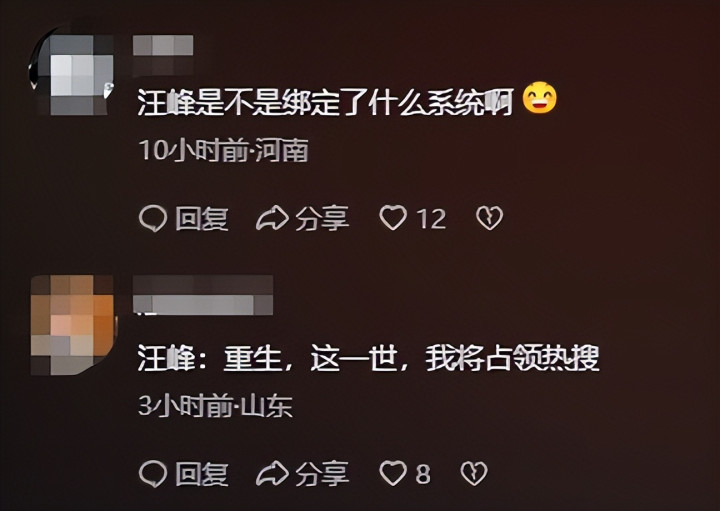Click the like count 8
Viewport: 720px width, 511px height.
pyautogui.click(x=423, y=474)
